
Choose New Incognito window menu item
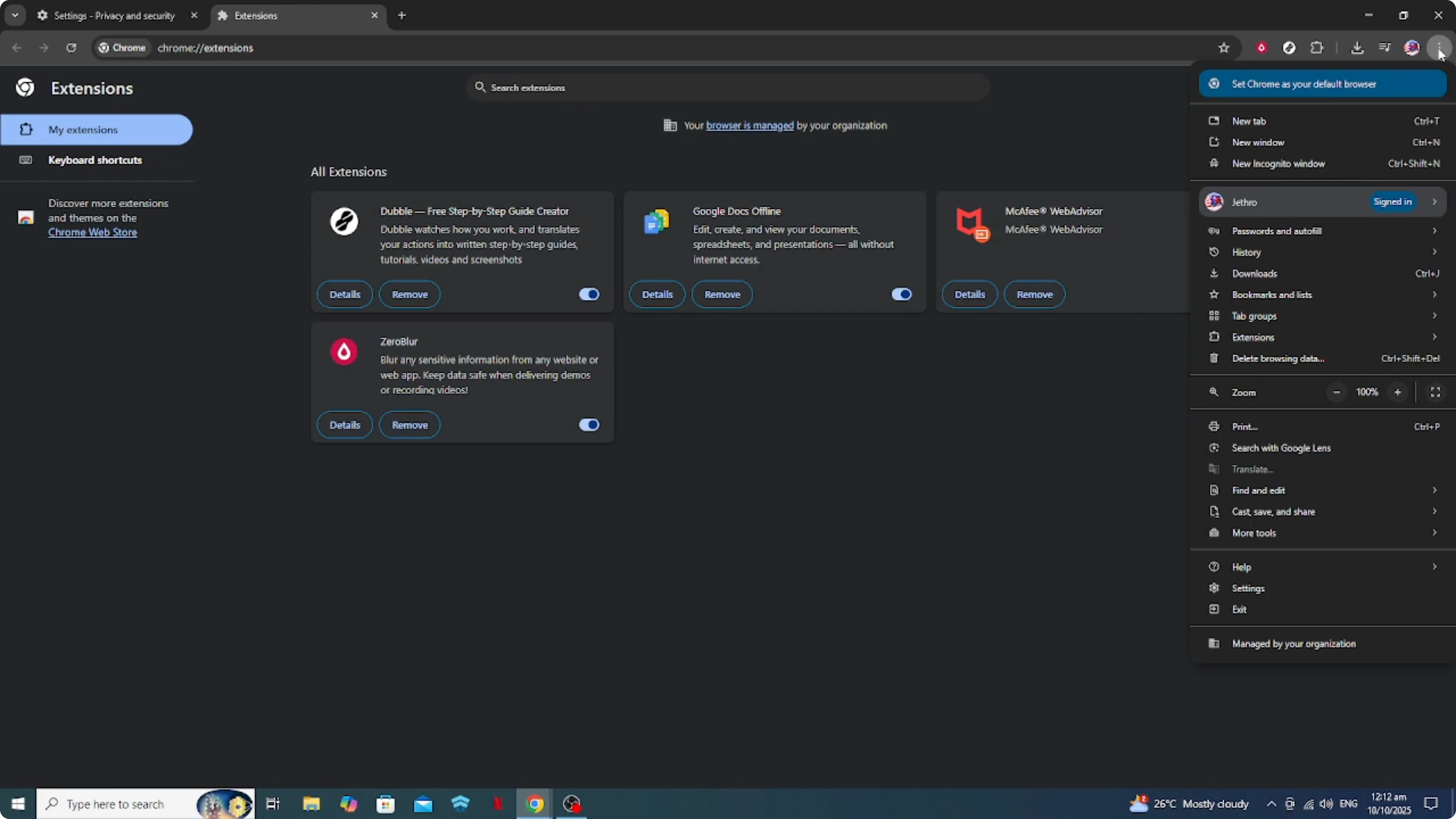tap(1323, 163)
